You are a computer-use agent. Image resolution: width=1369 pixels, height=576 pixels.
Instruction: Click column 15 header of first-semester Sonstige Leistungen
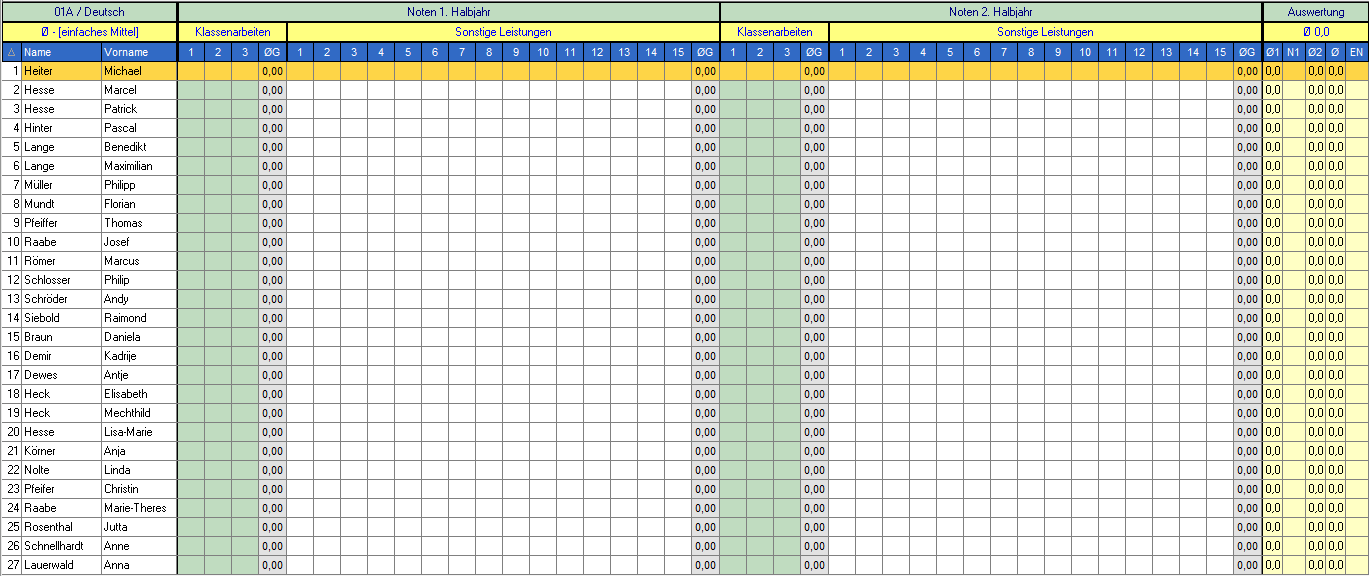(678, 52)
